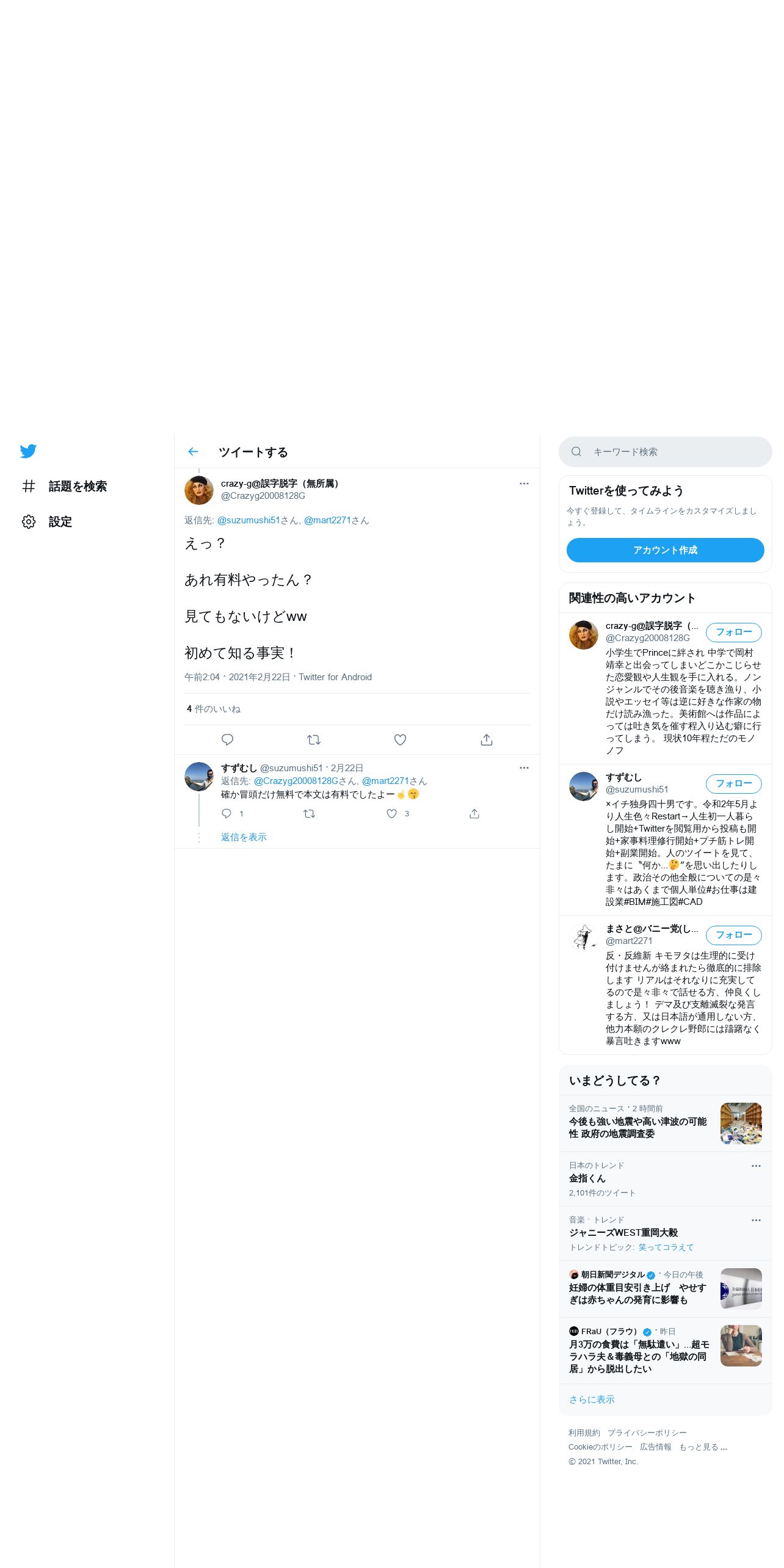Open the earthquake news thumbnail image
784x1568 pixels.
pos(741,1123)
